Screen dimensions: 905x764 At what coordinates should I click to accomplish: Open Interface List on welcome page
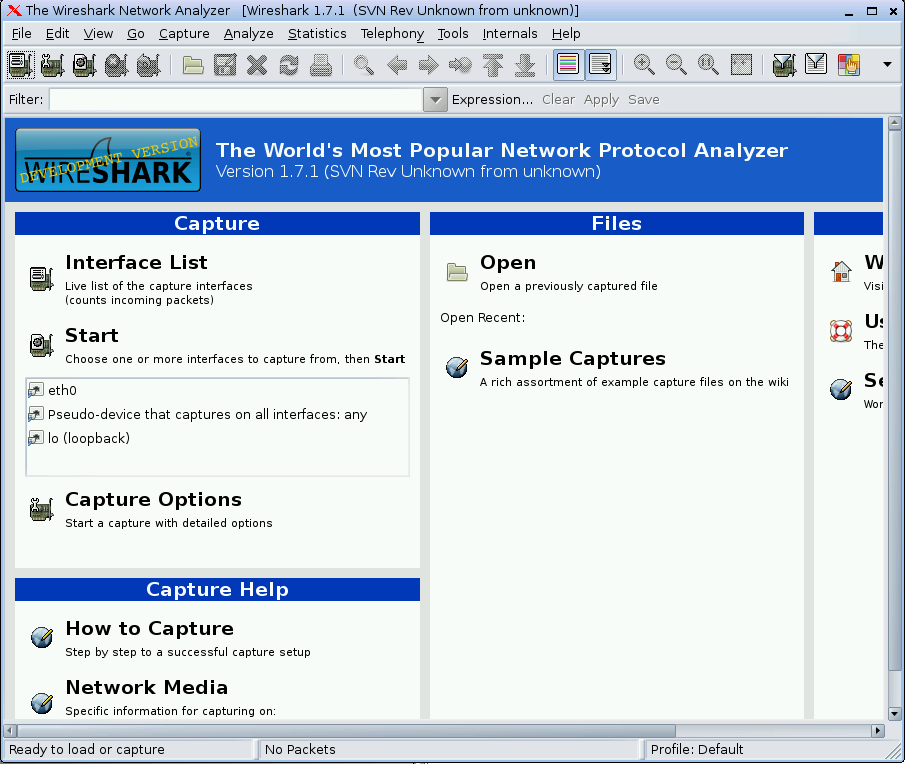pos(136,263)
